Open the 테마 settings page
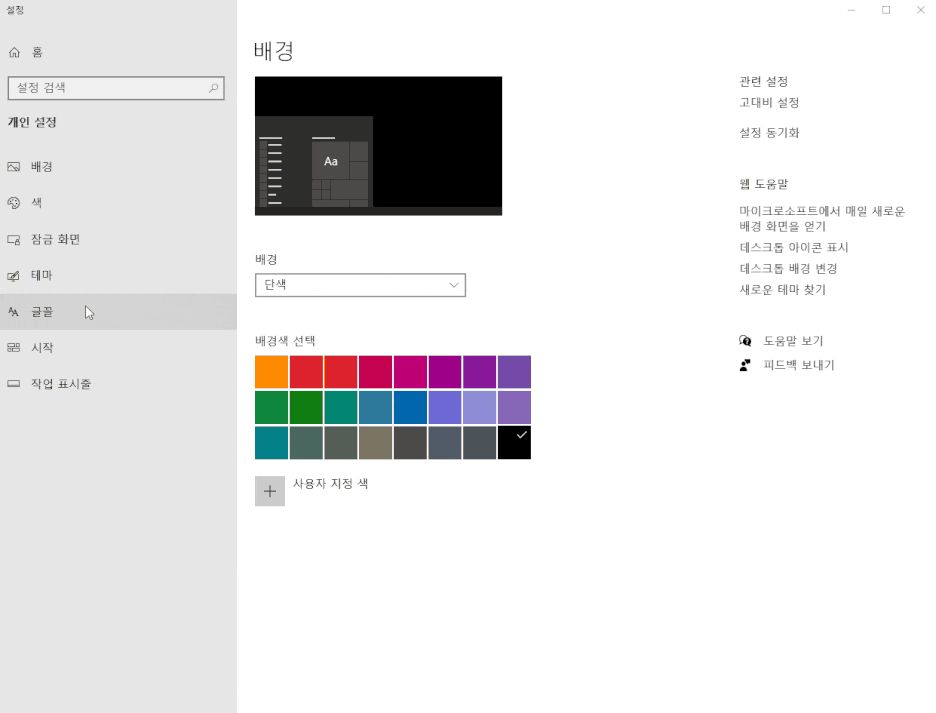The image size is (936, 713). 118,275
